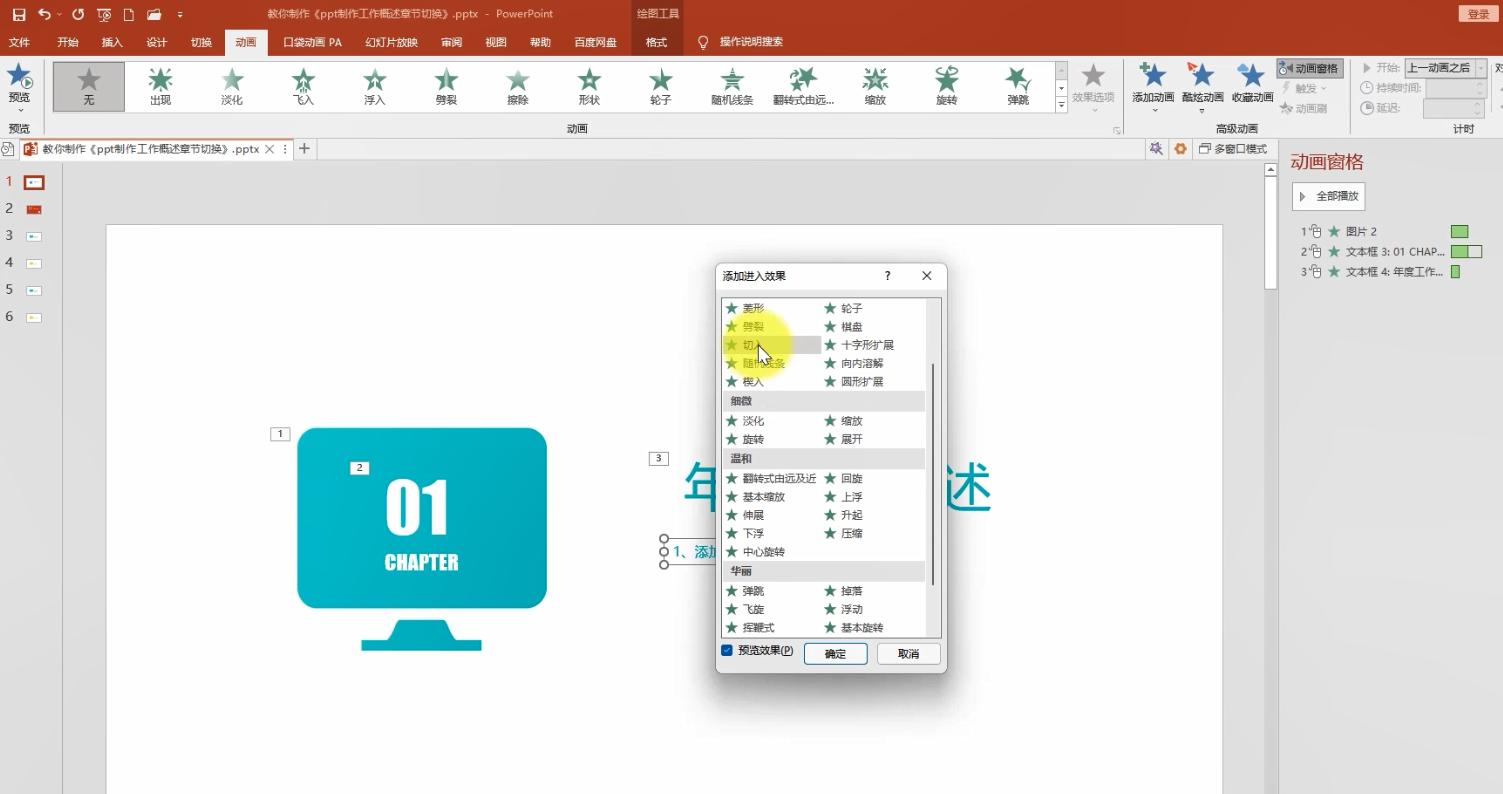The image size is (1503, 794).
Task: Save the presentation using the save icon
Action: tap(19, 14)
